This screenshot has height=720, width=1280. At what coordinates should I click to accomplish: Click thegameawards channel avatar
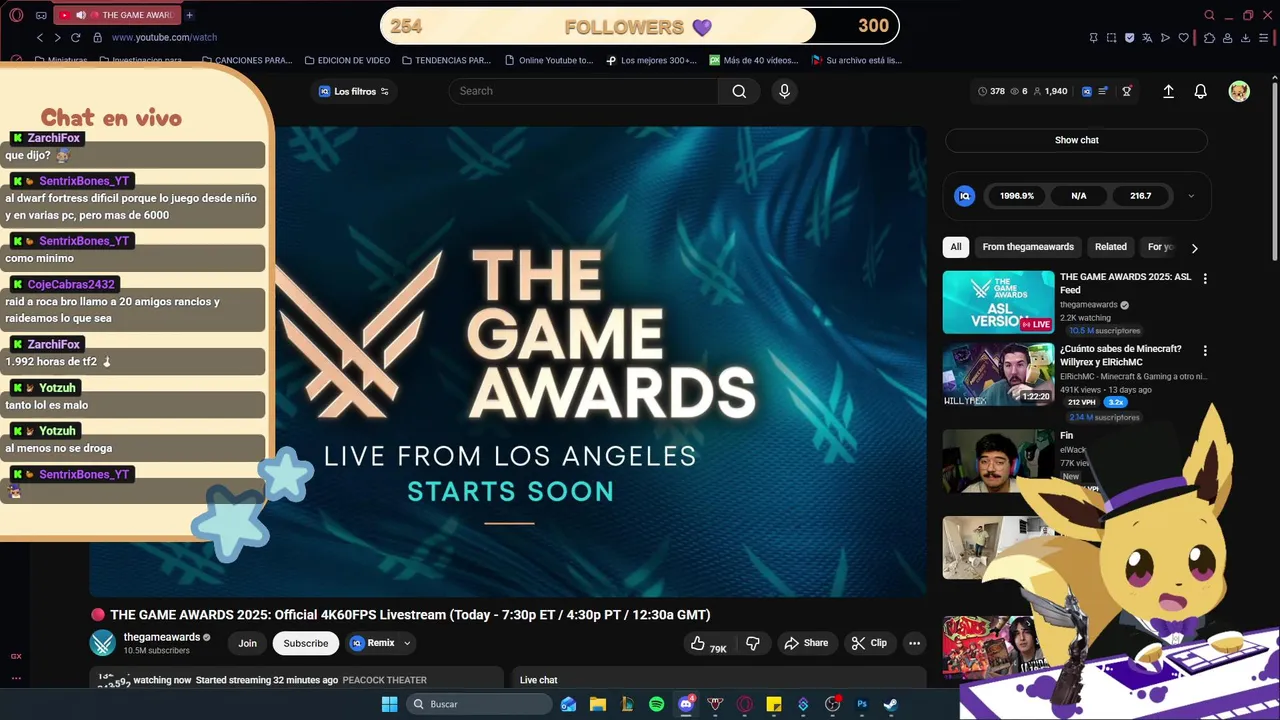point(103,643)
